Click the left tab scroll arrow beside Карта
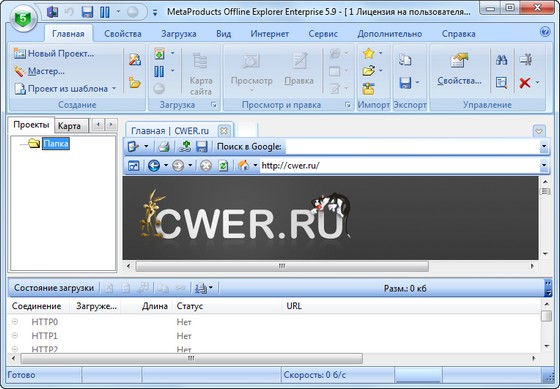Image resolution: width=560 pixels, height=389 pixels. click(x=98, y=125)
